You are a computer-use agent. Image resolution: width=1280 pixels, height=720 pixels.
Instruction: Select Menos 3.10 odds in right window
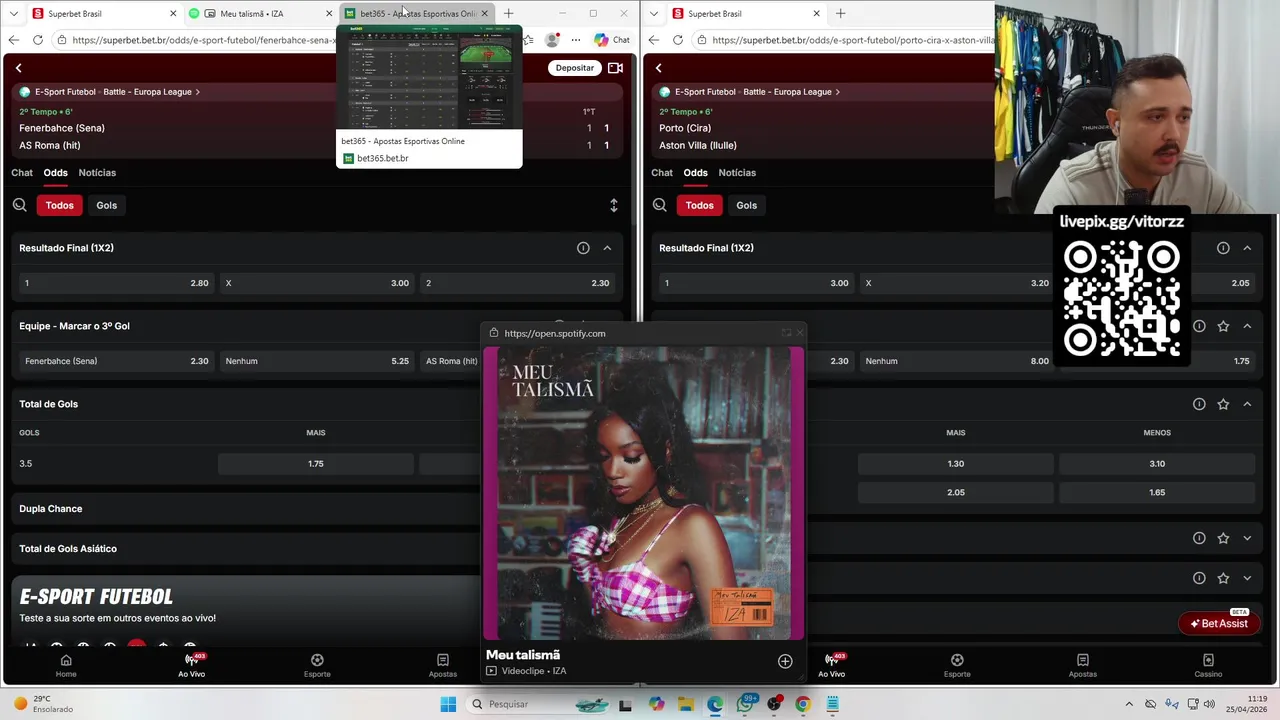[1157, 464]
